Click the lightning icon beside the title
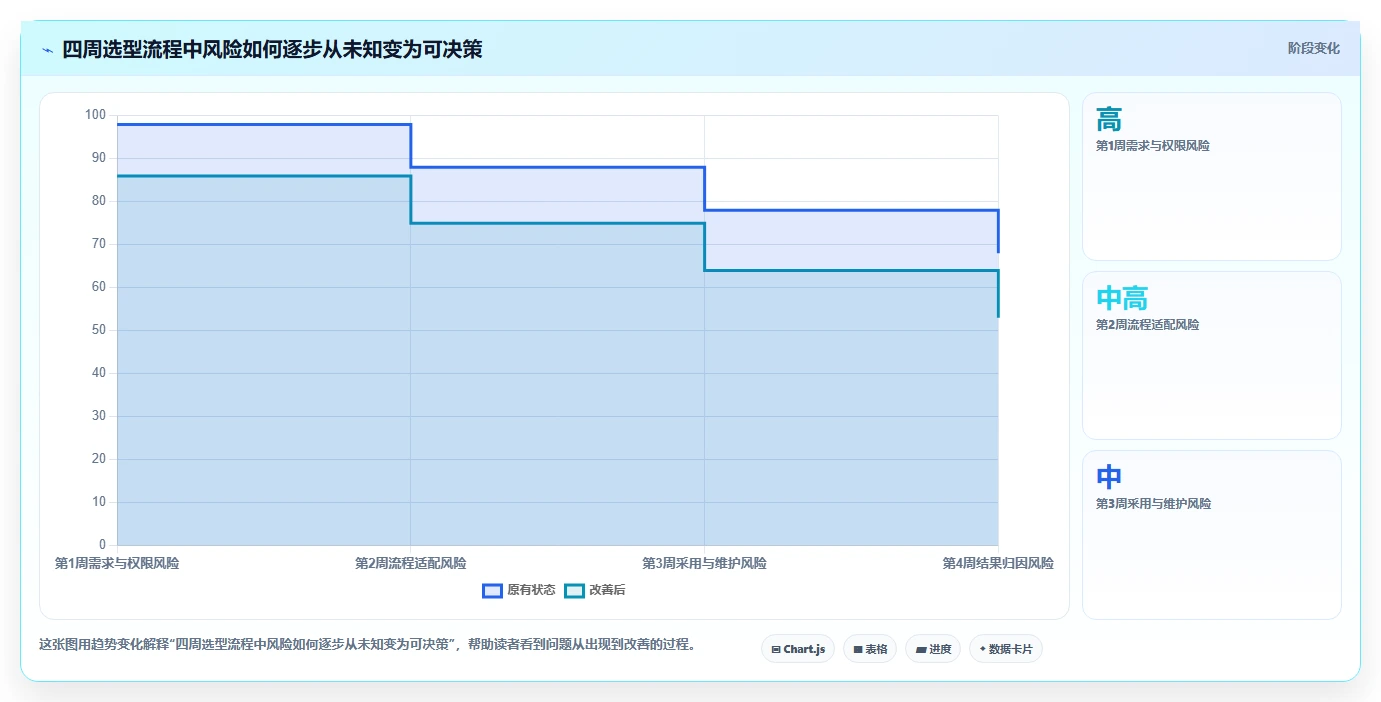Screen dimensions: 1381x702 [x=47, y=50]
